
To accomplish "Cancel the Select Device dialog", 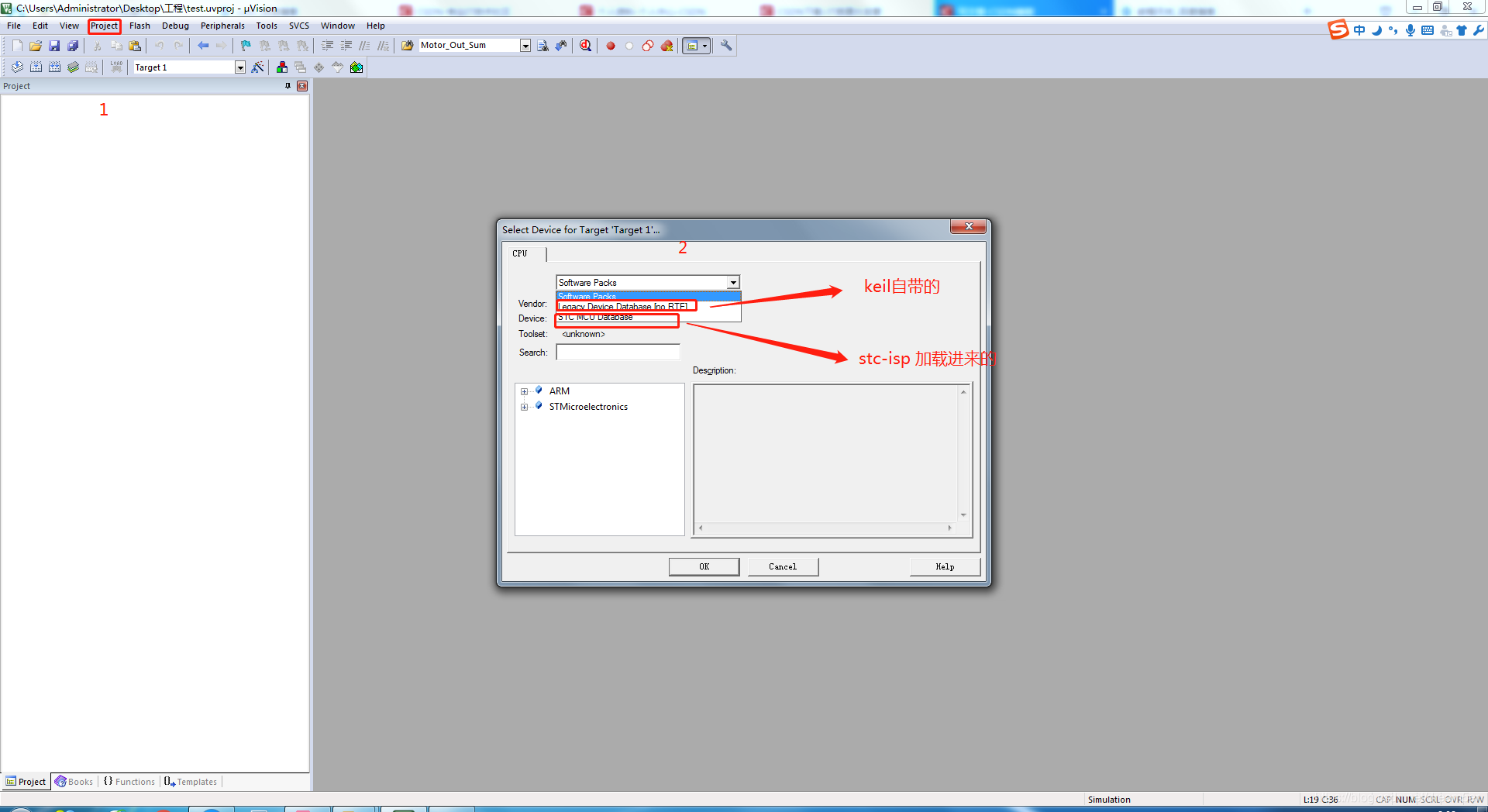I will (783, 566).
